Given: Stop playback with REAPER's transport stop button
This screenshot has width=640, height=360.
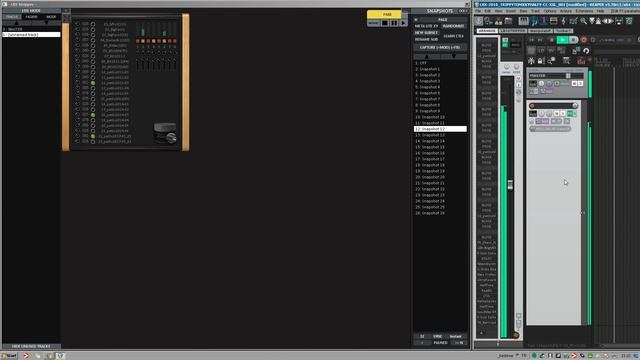Looking at the screenshot, I should 573,40.
